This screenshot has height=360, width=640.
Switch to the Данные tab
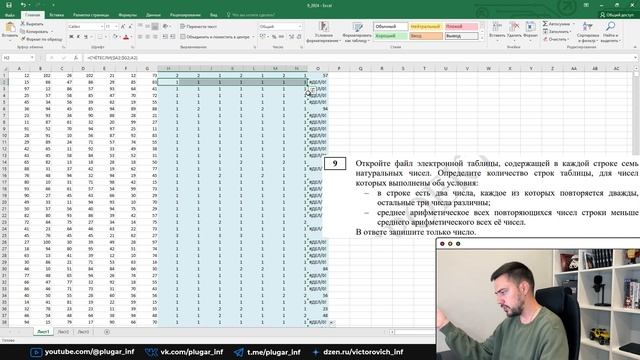pos(153,15)
